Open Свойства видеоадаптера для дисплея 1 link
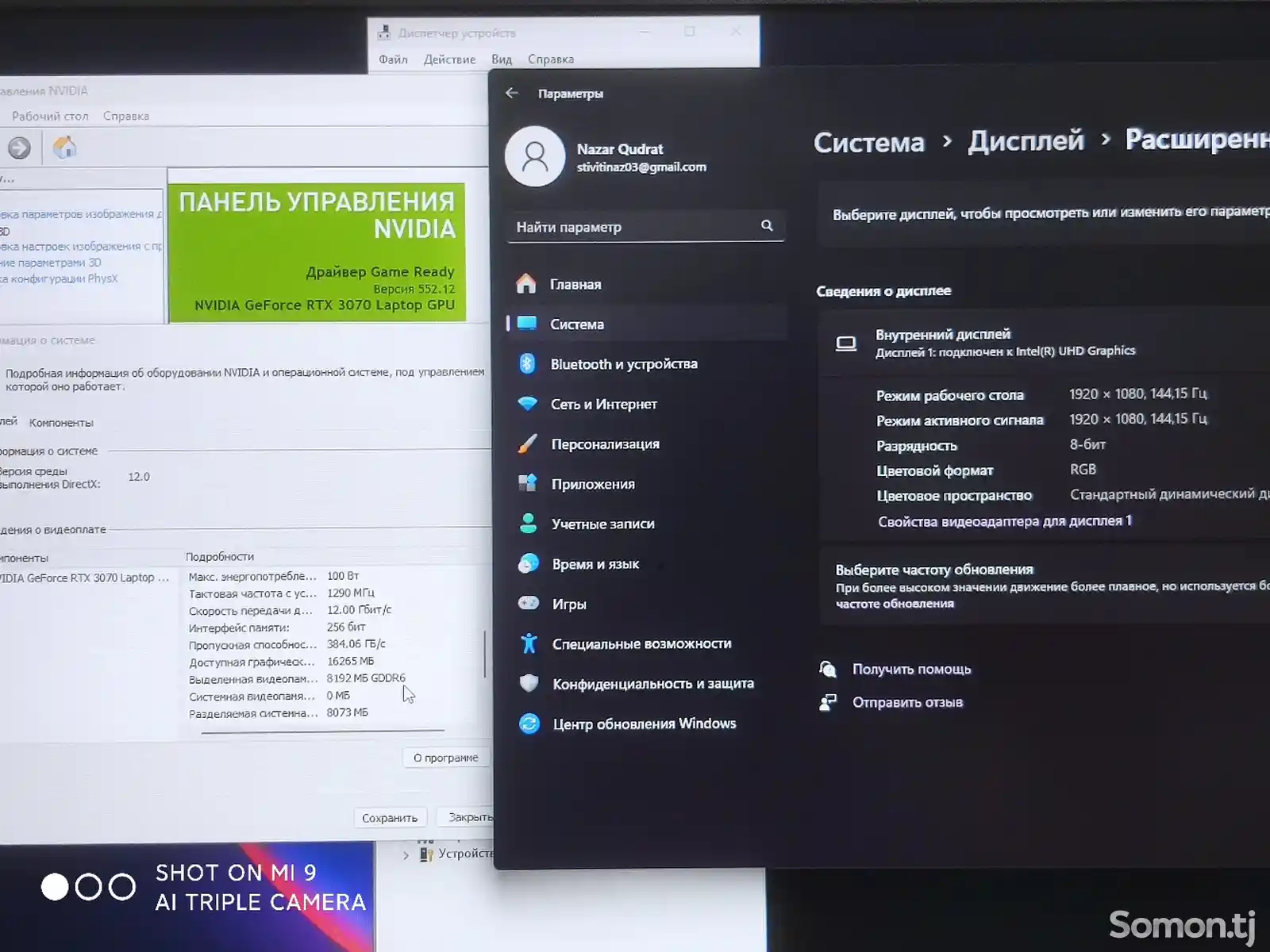Screen dimensions: 1270x952 [1005, 521]
